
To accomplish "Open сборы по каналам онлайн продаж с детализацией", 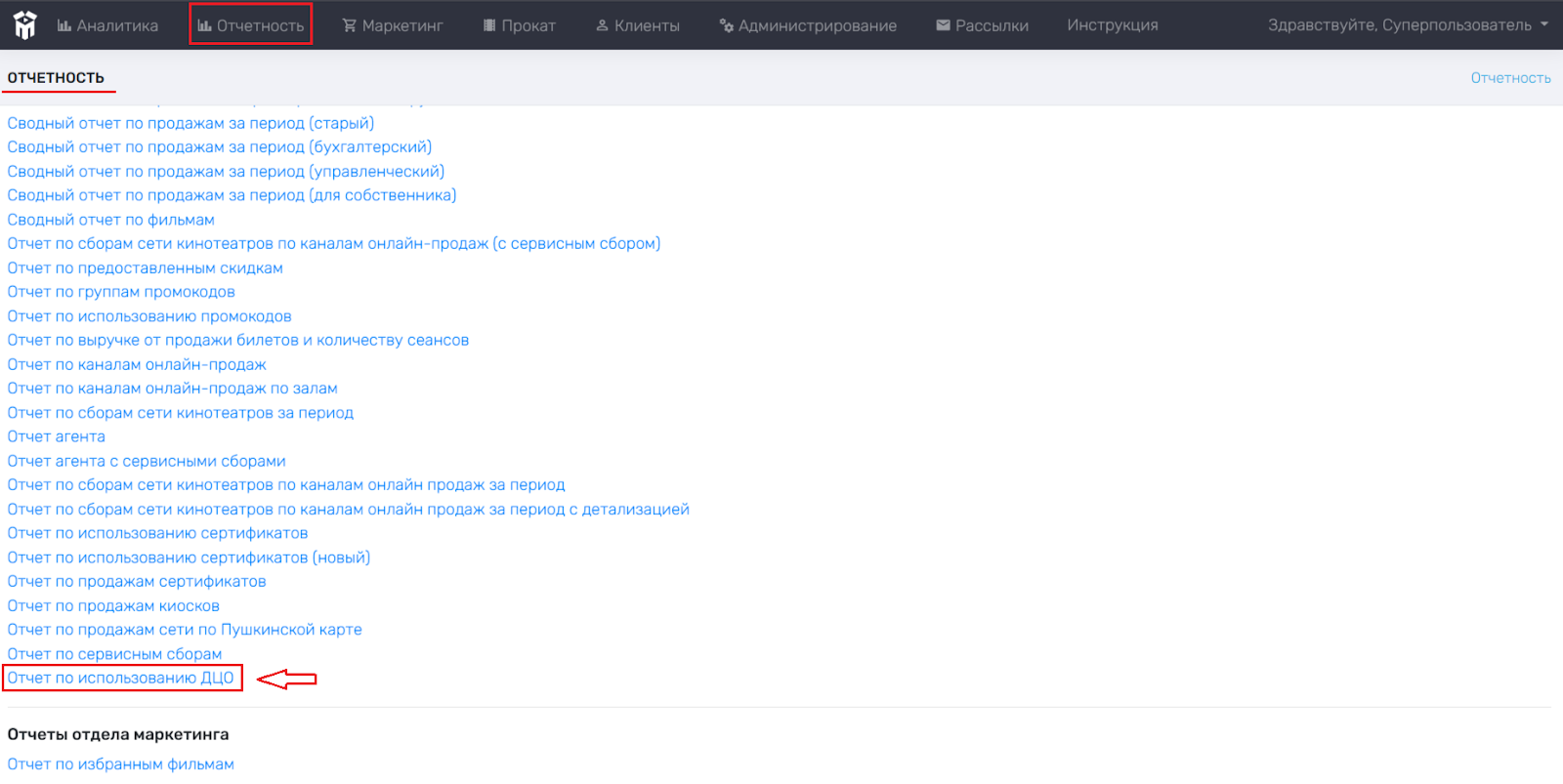I will pyautogui.click(x=349, y=510).
